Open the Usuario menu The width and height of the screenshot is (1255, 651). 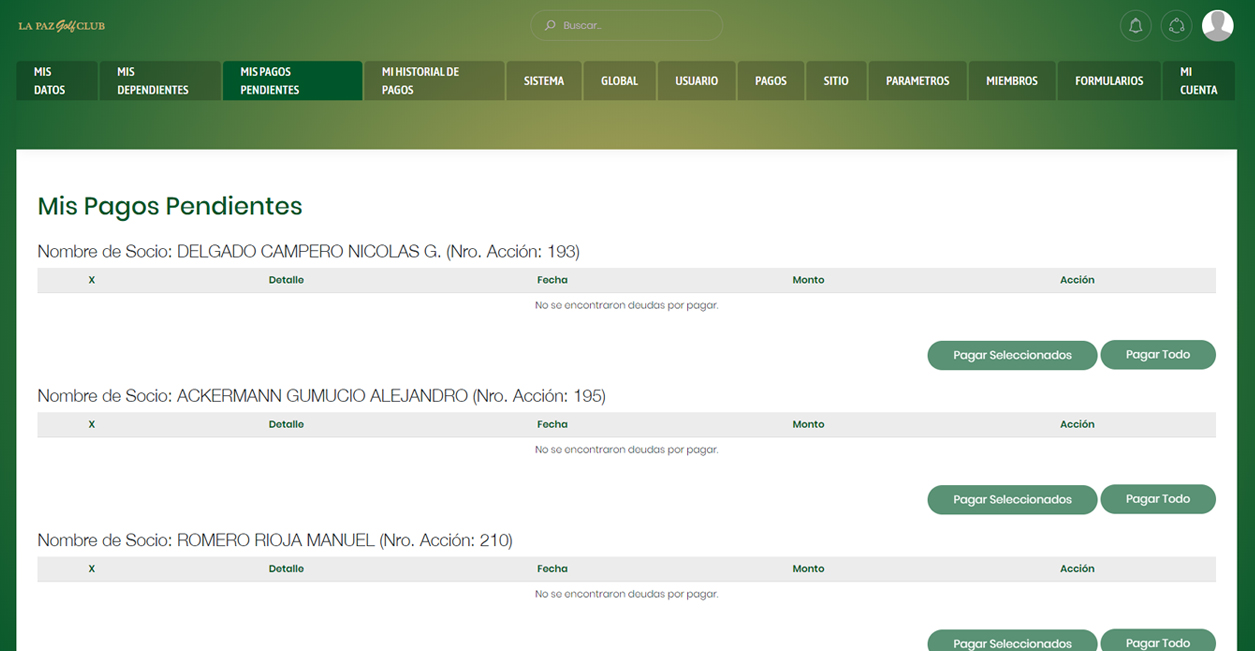pyautogui.click(x=696, y=81)
